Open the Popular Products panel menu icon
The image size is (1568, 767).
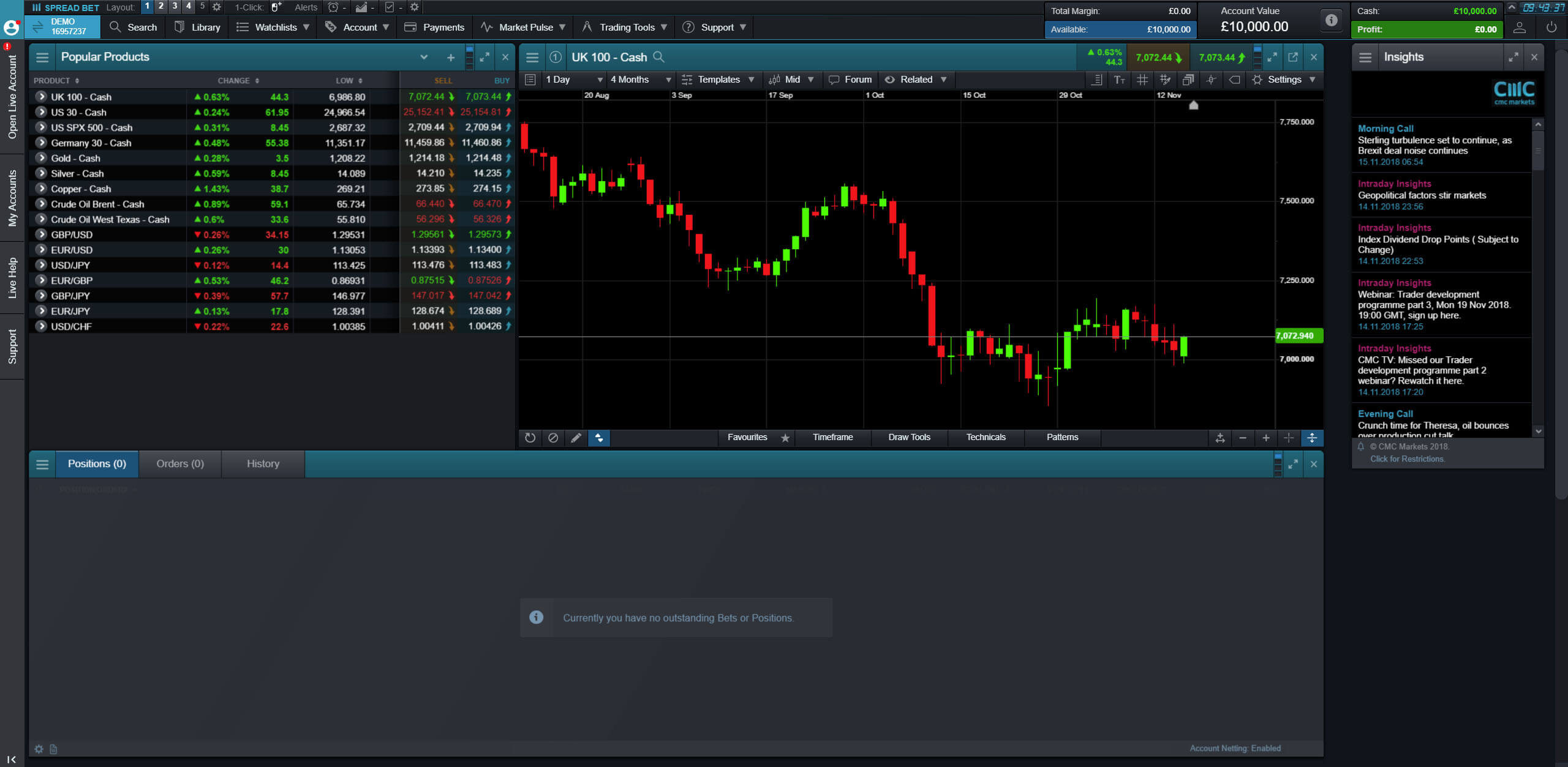click(42, 57)
